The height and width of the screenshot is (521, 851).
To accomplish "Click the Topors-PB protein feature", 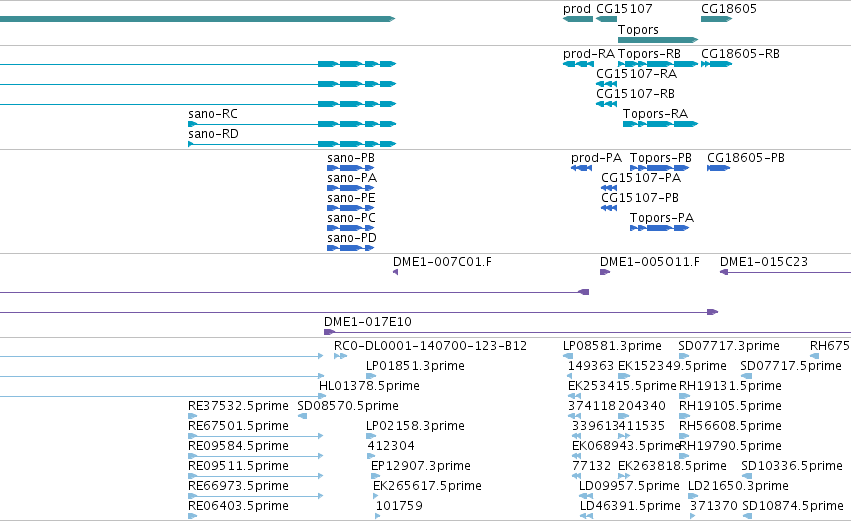I will click(x=659, y=168).
